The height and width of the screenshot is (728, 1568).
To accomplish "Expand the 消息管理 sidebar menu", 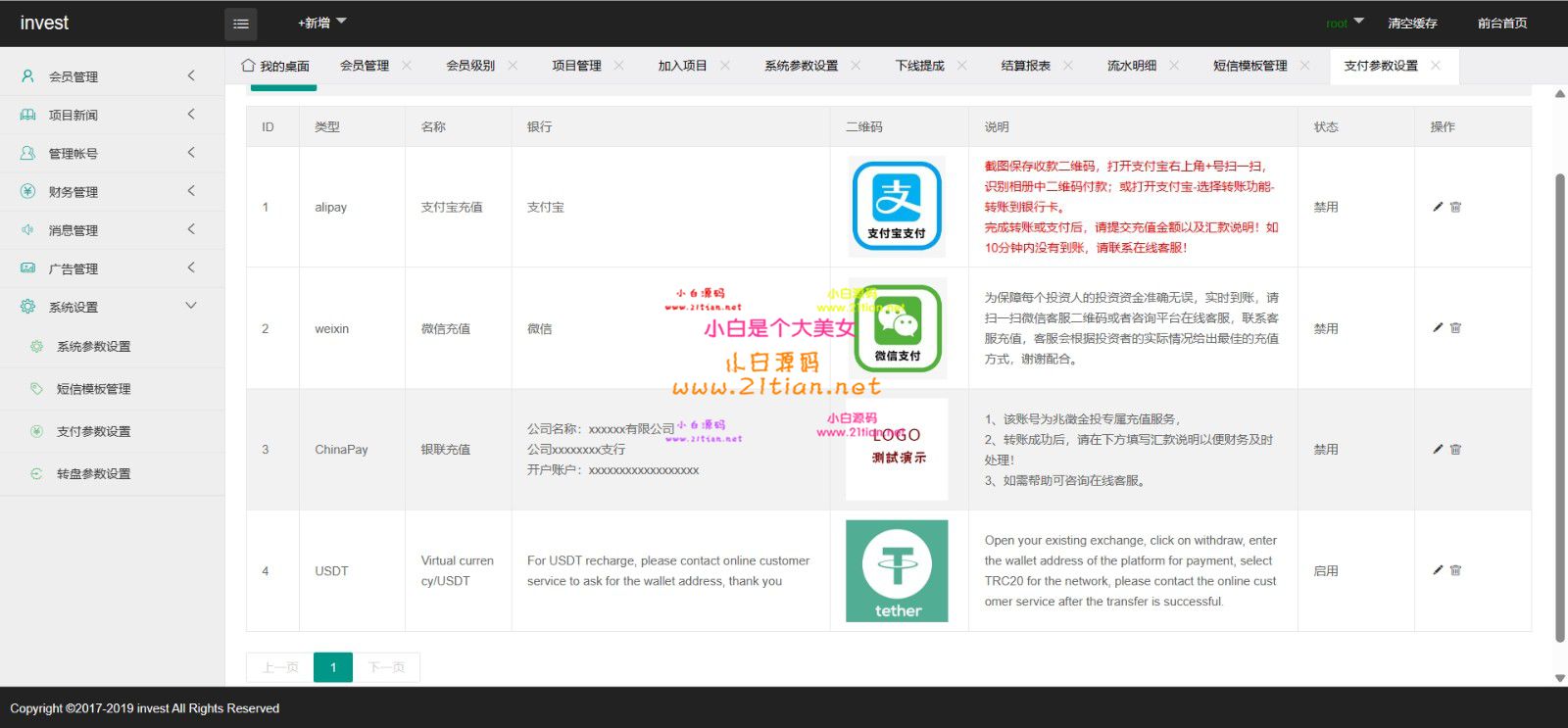I will coord(191,228).
